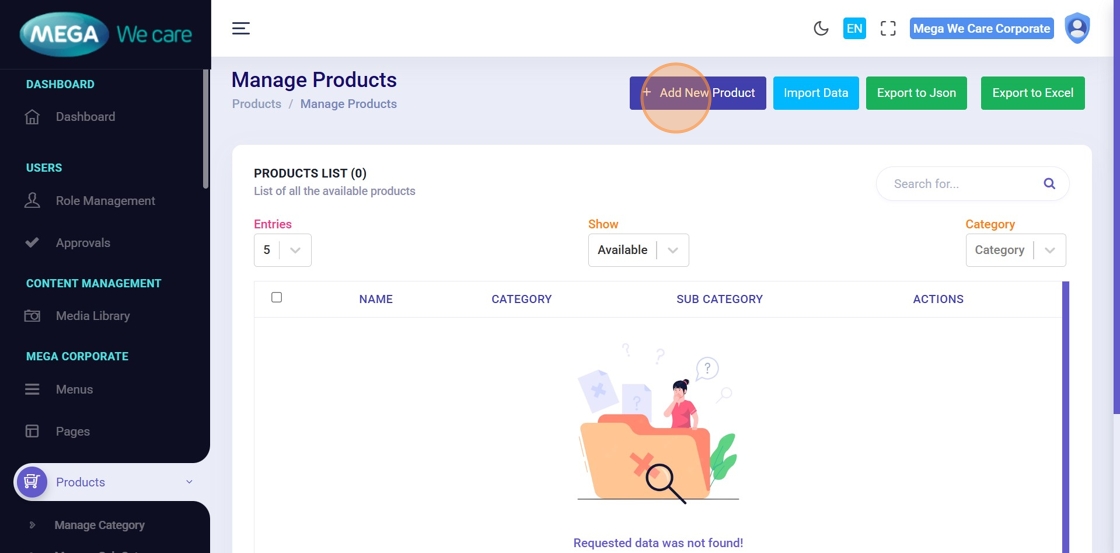Click the search magnifier icon

tap(1049, 184)
